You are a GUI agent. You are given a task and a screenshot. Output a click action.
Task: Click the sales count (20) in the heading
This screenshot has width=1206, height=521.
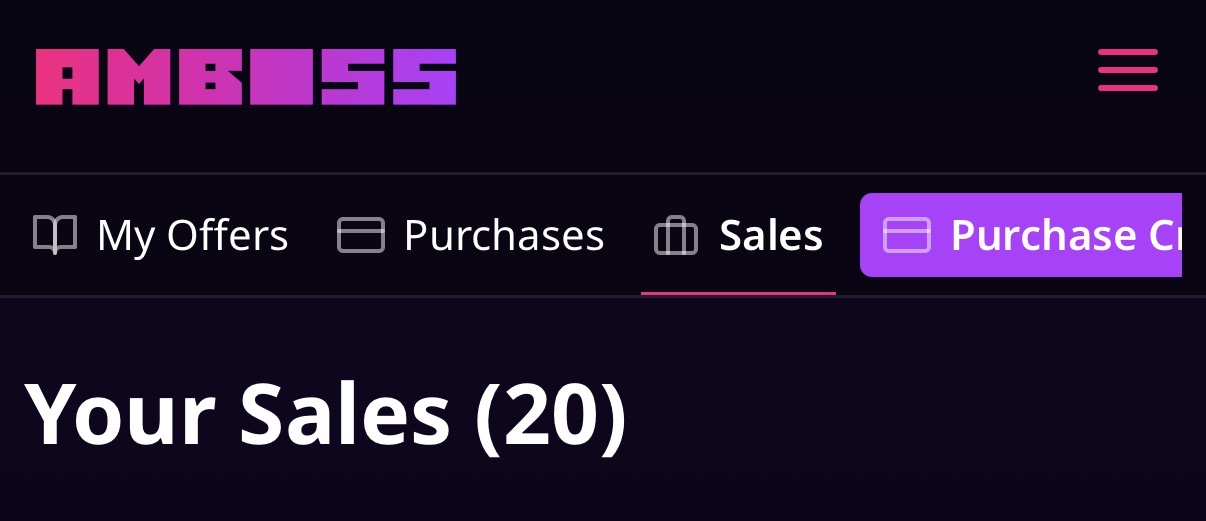(550, 413)
